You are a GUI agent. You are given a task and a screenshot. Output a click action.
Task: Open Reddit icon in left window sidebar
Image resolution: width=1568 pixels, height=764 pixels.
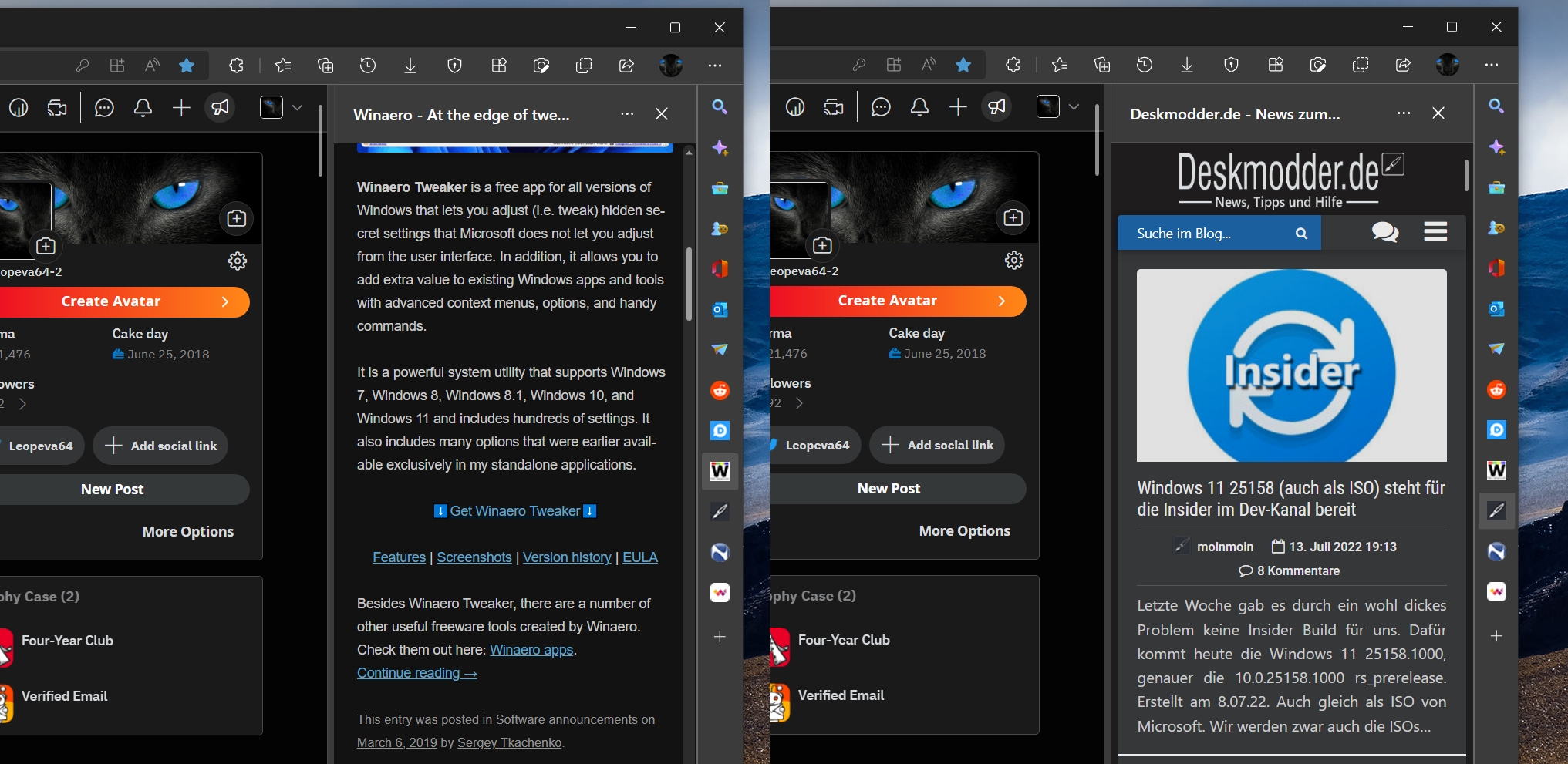720,390
